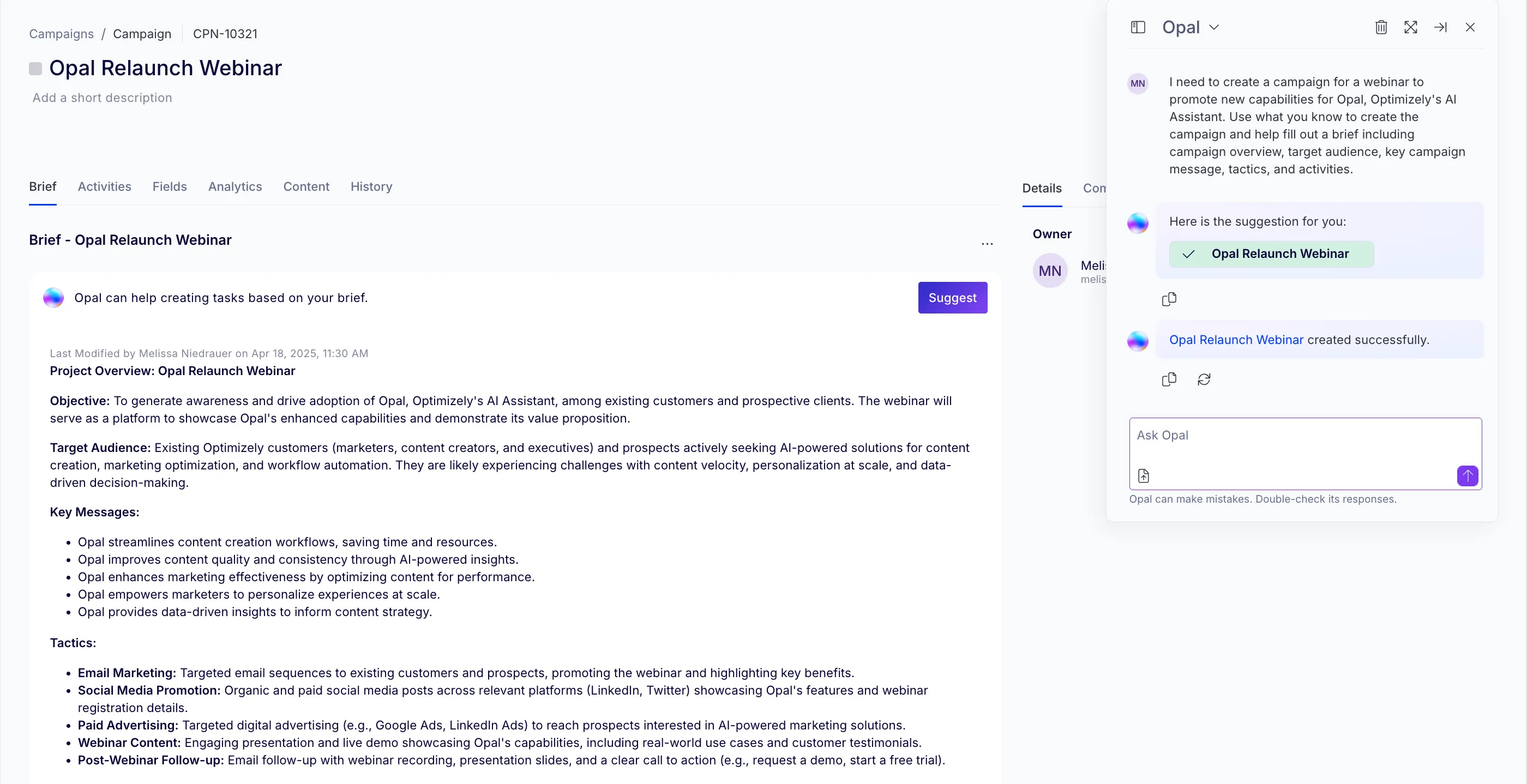The height and width of the screenshot is (784, 1527).
Task: Click the campaign status color square
Action: pyautogui.click(x=35, y=69)
